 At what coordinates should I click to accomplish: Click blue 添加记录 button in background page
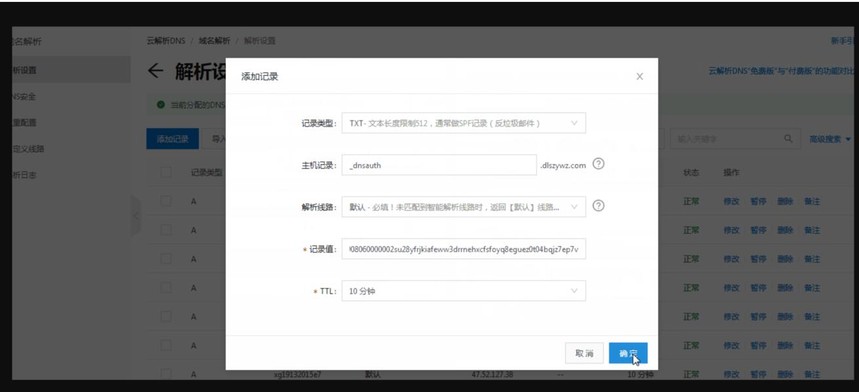pyautogui.click(x=173, y=139)
